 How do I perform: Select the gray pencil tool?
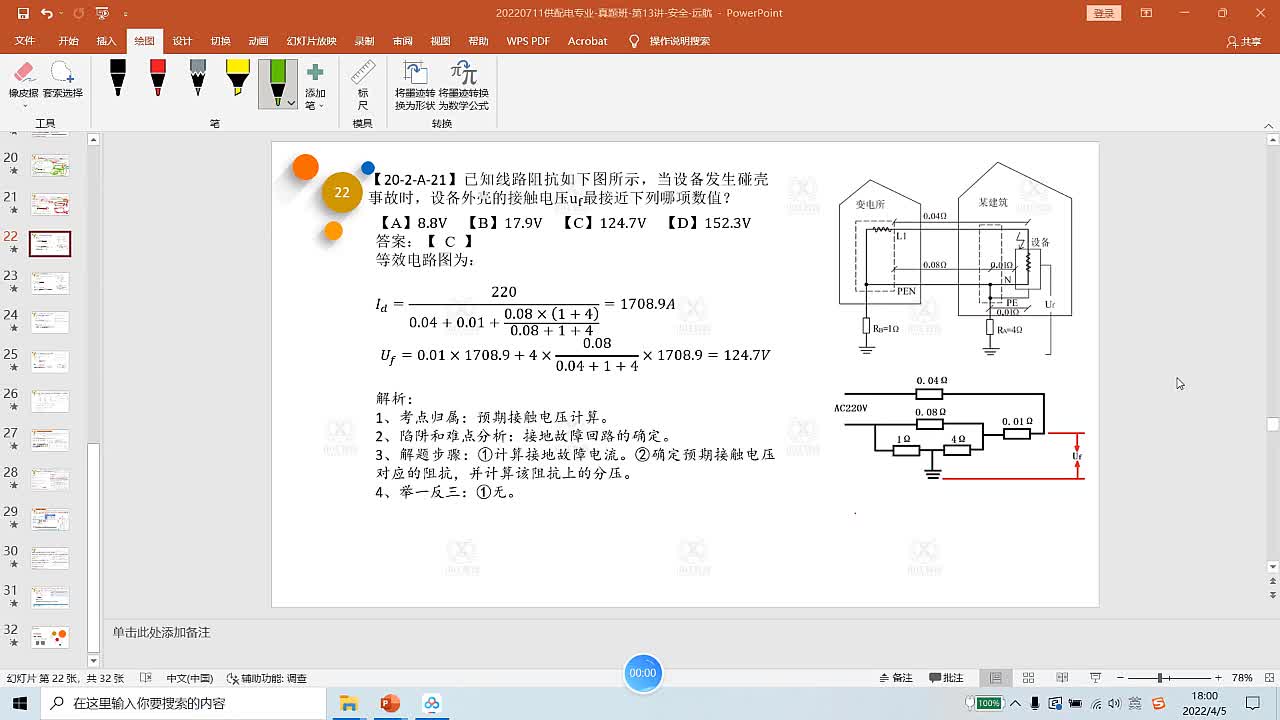point(197,78)
